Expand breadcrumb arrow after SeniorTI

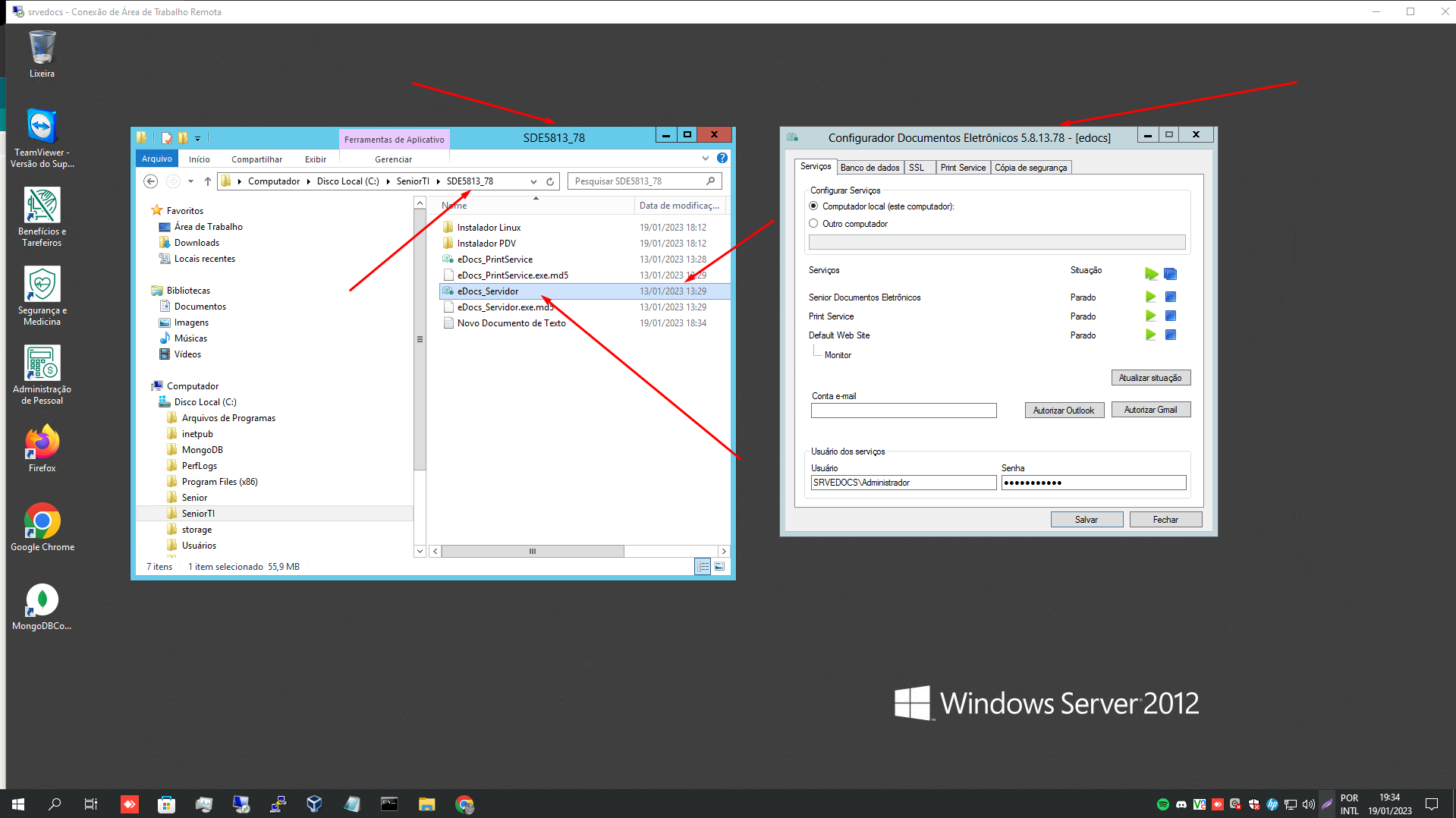[x=439, y=181]
